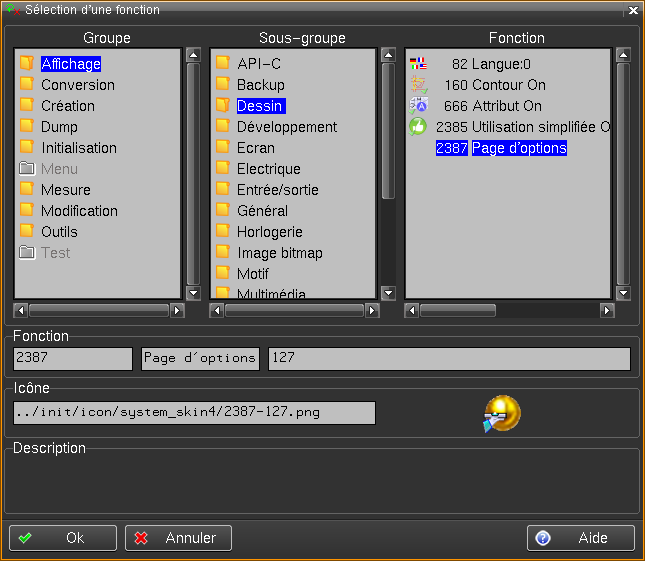Click Groupe vertical scrollbar track

(193, 174)
